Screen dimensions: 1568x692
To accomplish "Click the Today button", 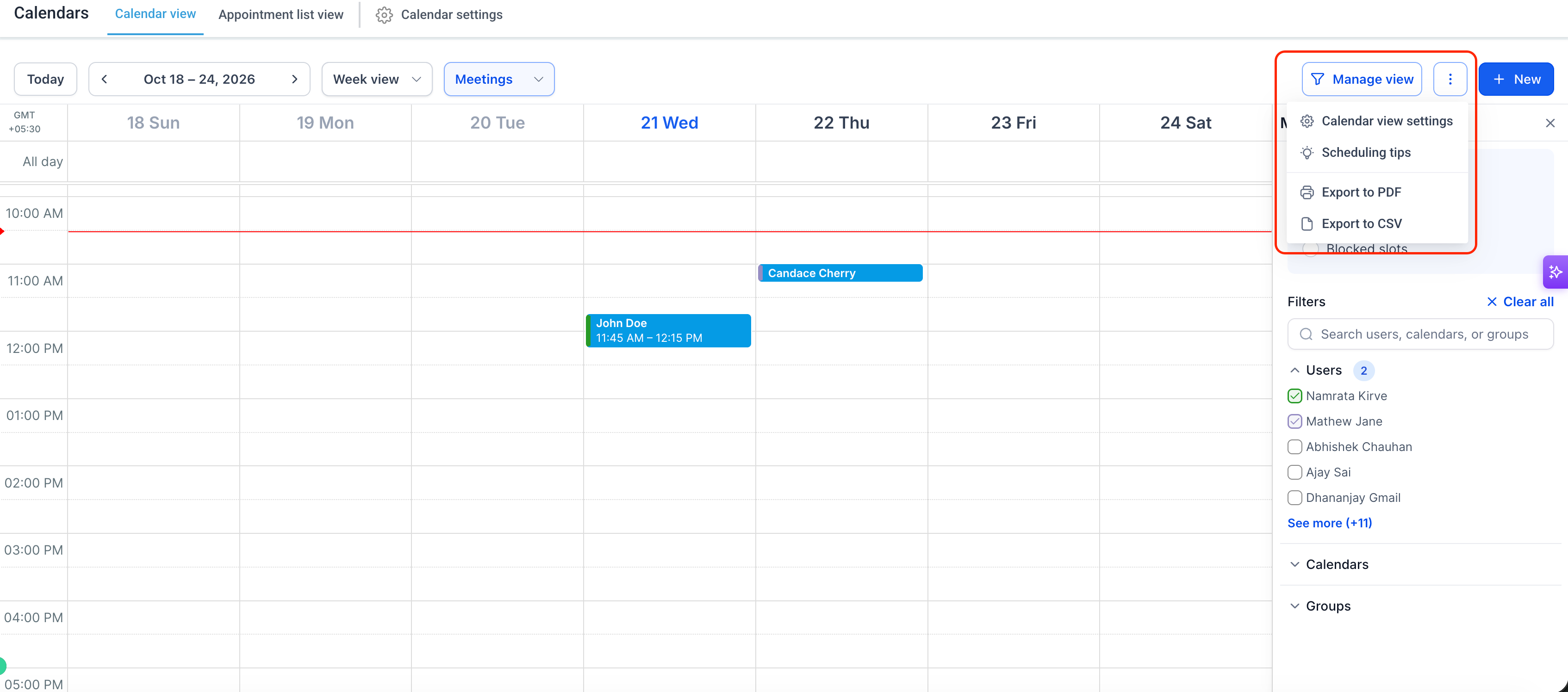I will pyautogui.click(x=46, y=79).
